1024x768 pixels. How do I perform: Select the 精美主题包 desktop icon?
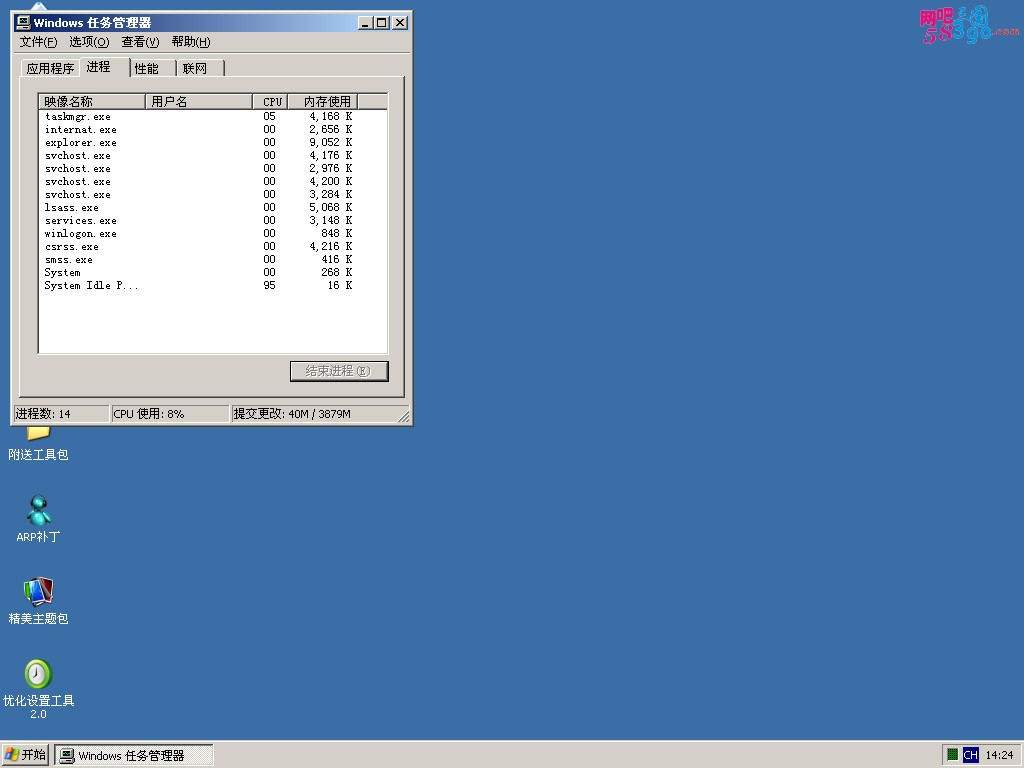pyautogui.click(x=38, y=593)
